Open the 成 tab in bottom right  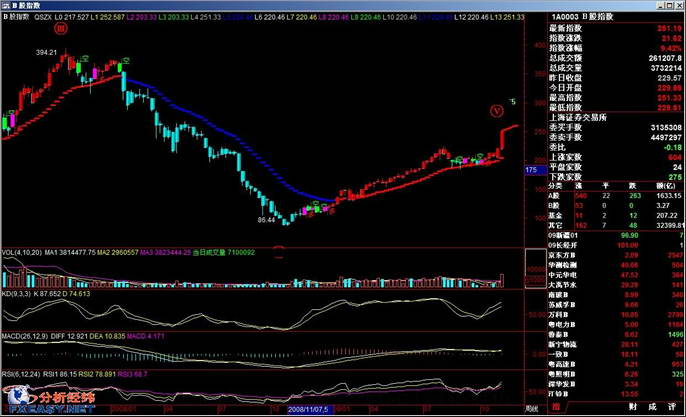652,407
